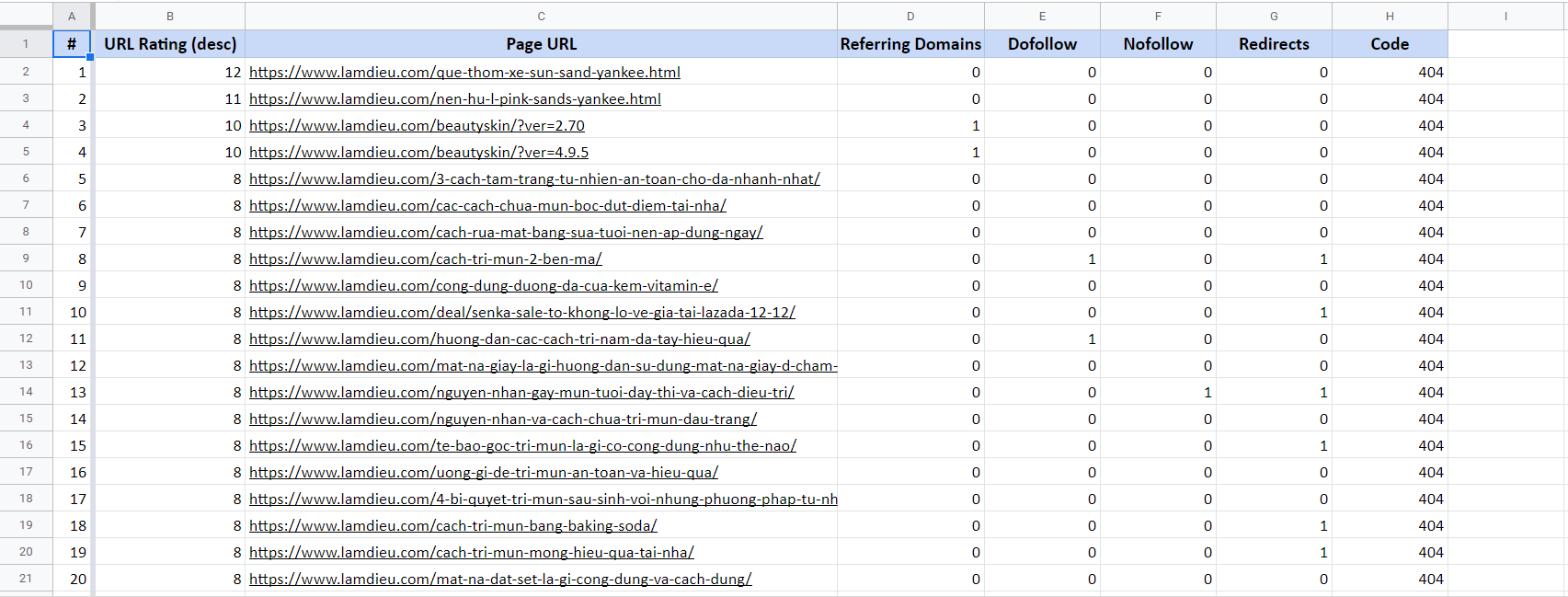The image size is (1568, 597).
Task: Select Referring Domains cell for beautyskin ver=2.70
Action: point(910,125)
